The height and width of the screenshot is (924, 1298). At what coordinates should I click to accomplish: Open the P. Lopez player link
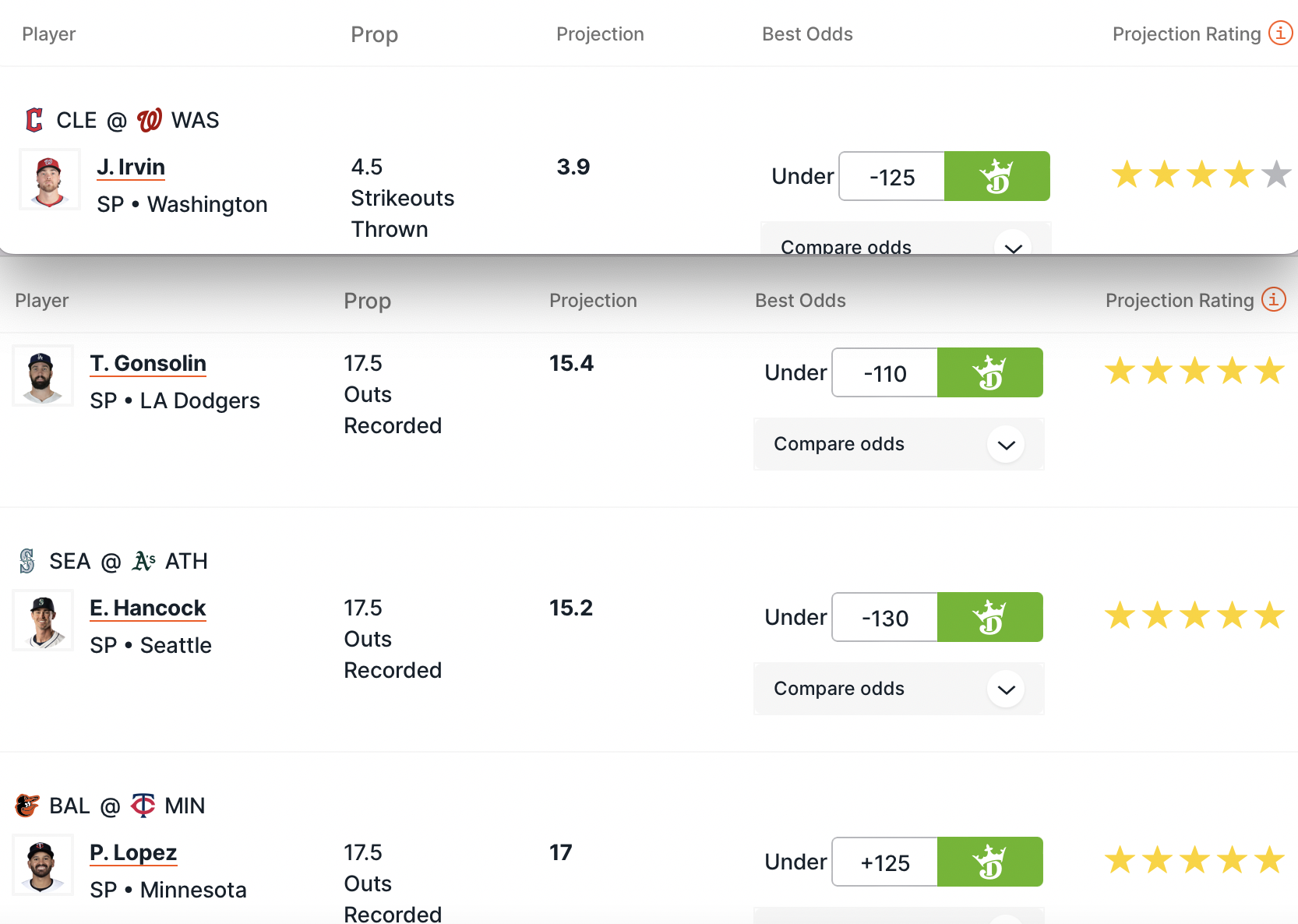[x=133, y=853]
